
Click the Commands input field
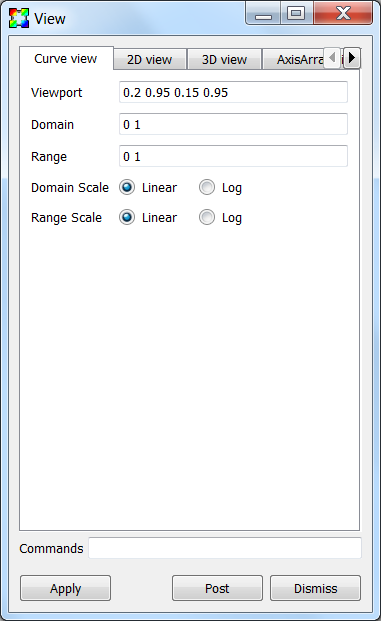[225, 548]
